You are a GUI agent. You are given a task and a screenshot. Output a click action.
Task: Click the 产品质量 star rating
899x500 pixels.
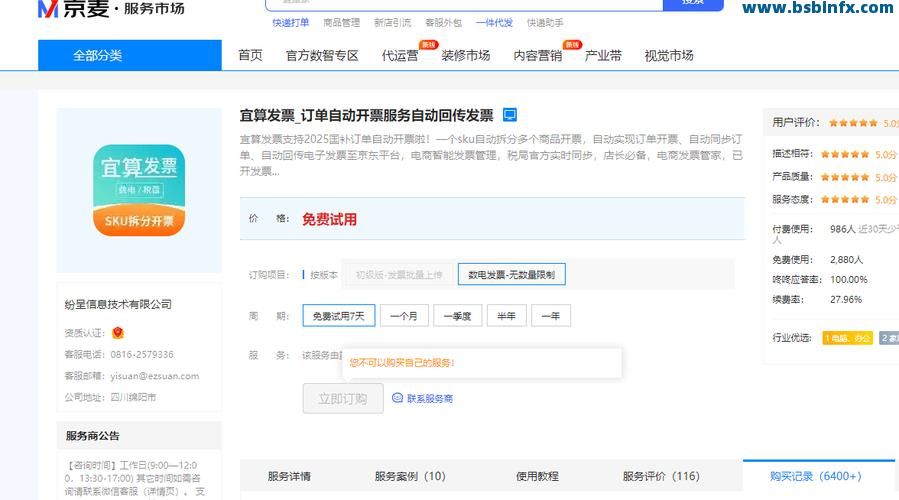[845, 177]
